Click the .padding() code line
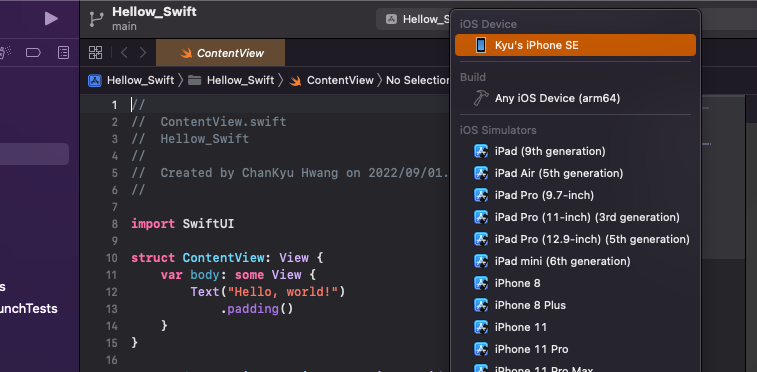 257,309
